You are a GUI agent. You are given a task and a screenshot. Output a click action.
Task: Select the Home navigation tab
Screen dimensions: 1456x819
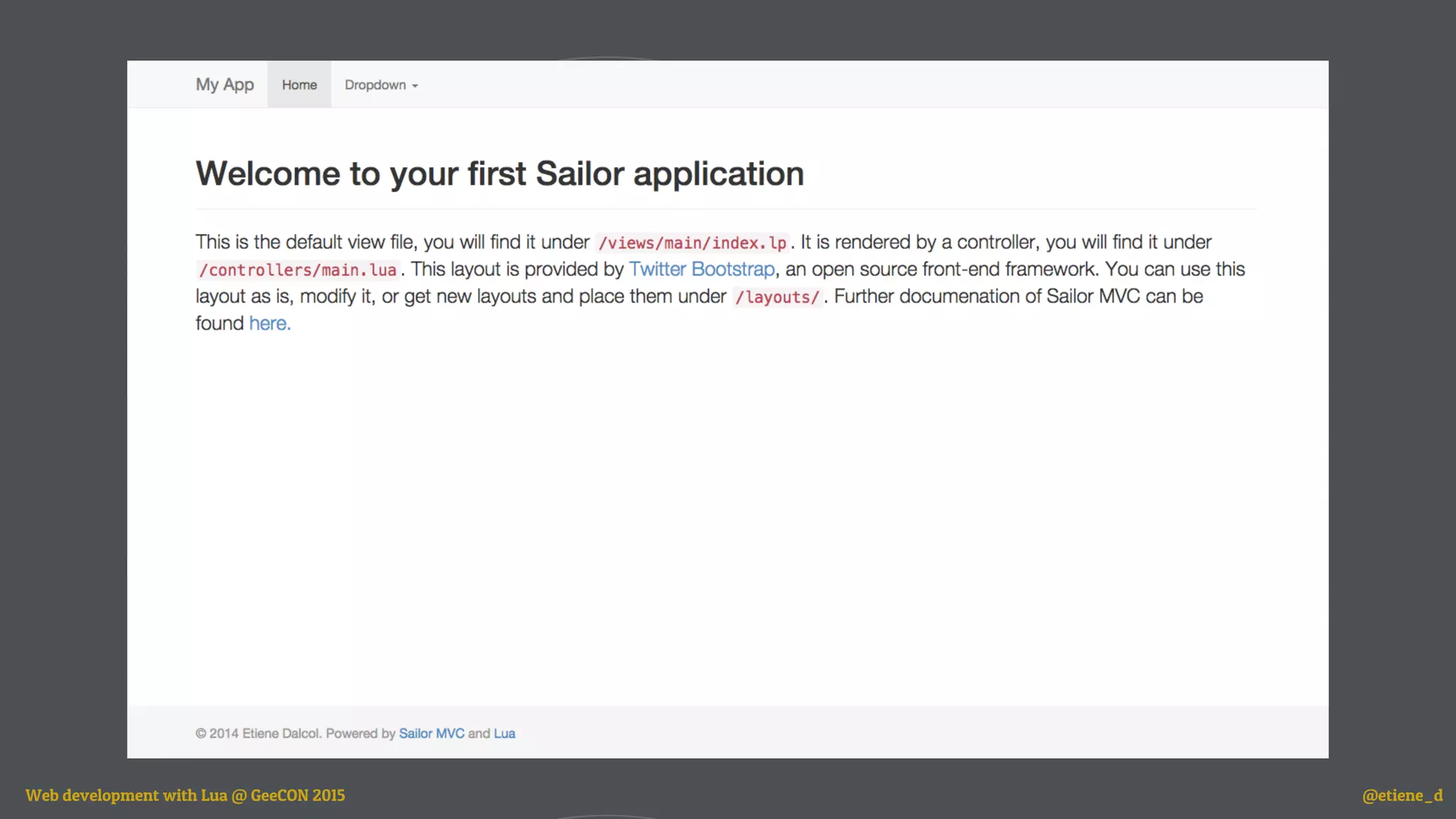point(299,85)
